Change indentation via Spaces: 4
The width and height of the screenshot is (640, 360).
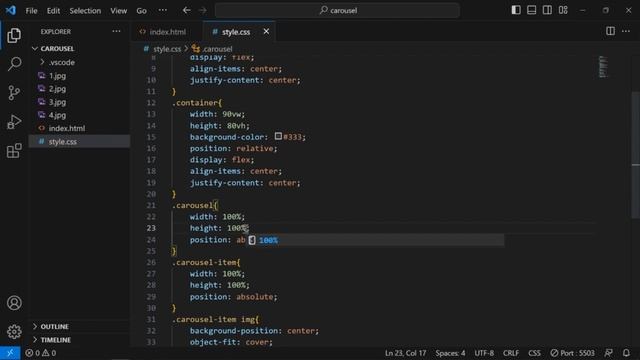coord(450,353)
